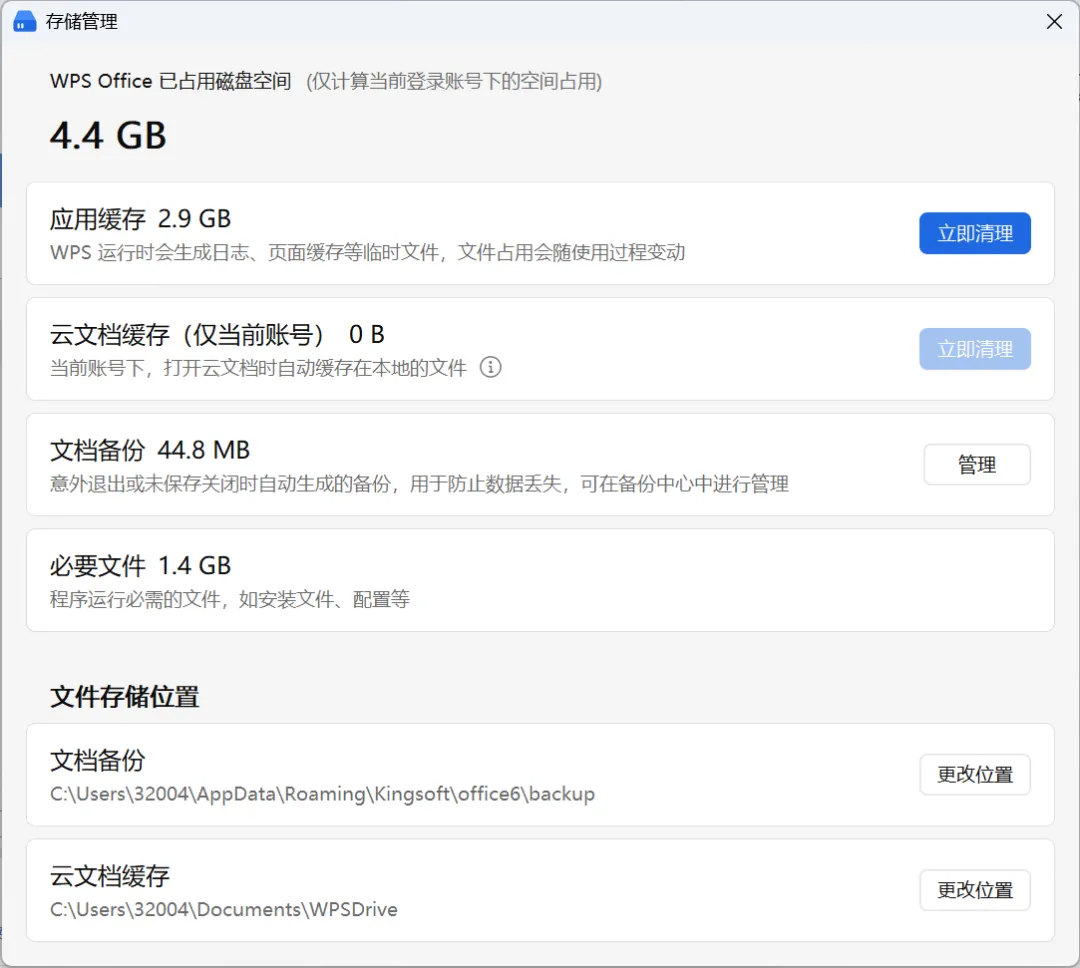Click the blue storage management app icon
Screen dimensions: 1080x968
coord(24,22)
